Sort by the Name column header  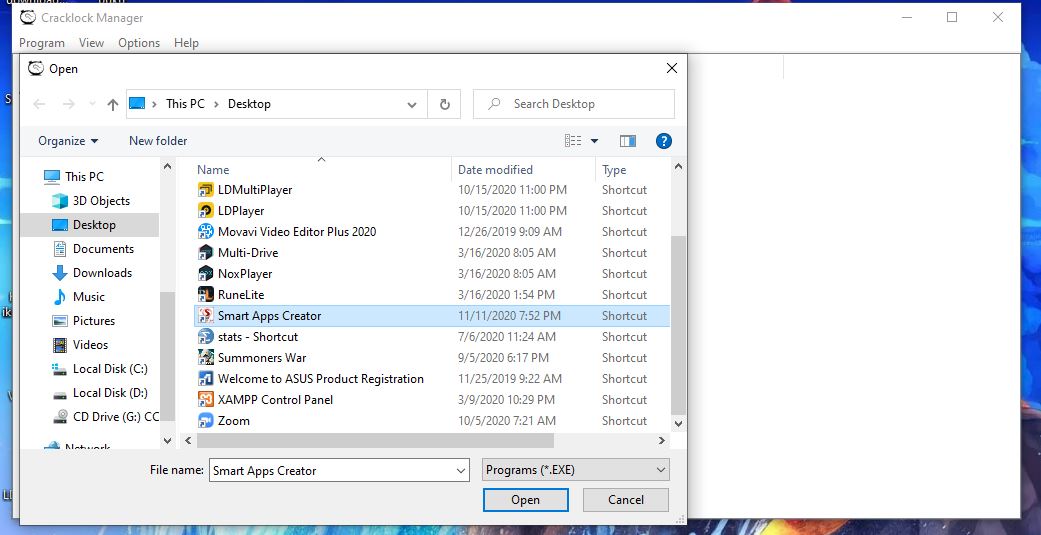click(213, 170)
